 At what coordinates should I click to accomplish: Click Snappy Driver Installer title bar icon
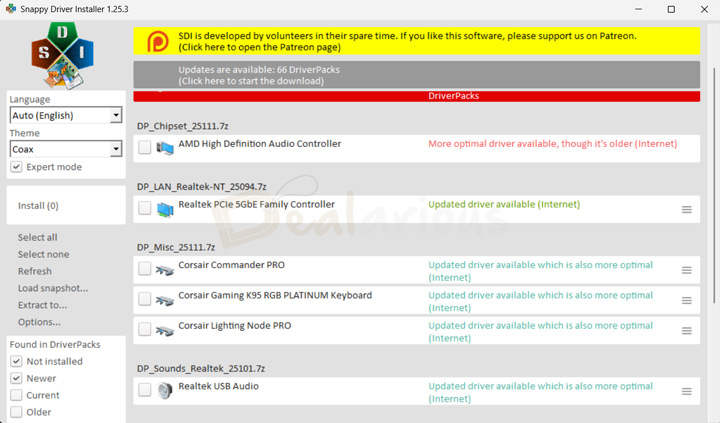tap(10, 9)
